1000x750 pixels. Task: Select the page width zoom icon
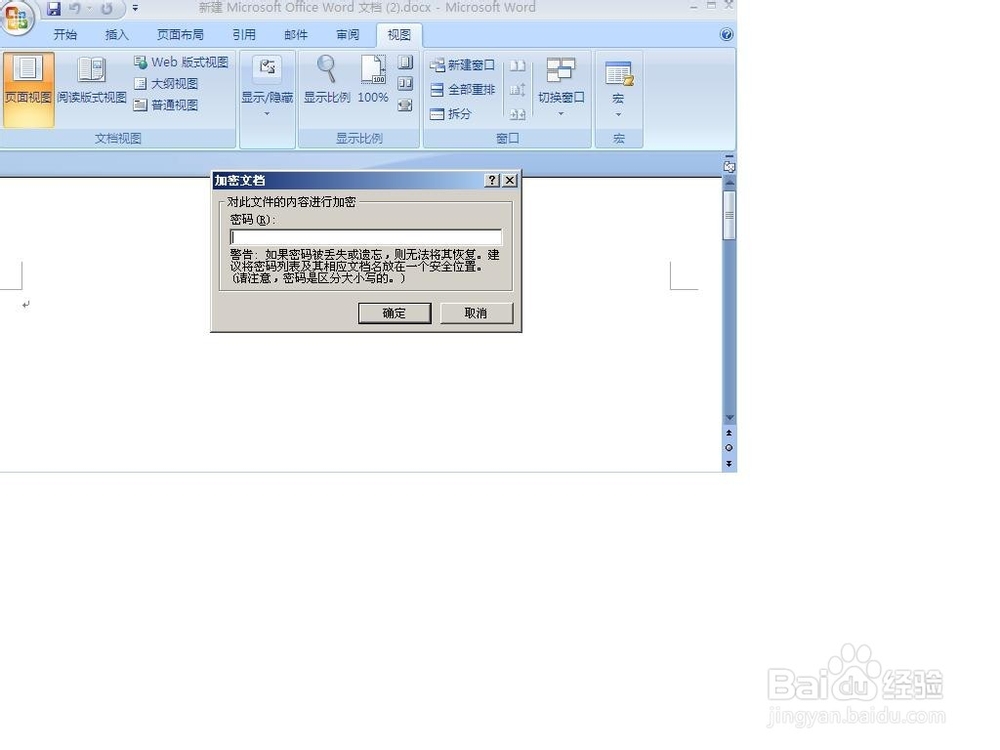[406, 105]
